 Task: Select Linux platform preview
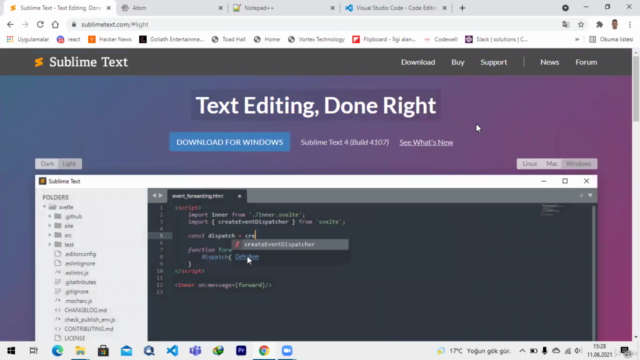[x=530, y=164]
